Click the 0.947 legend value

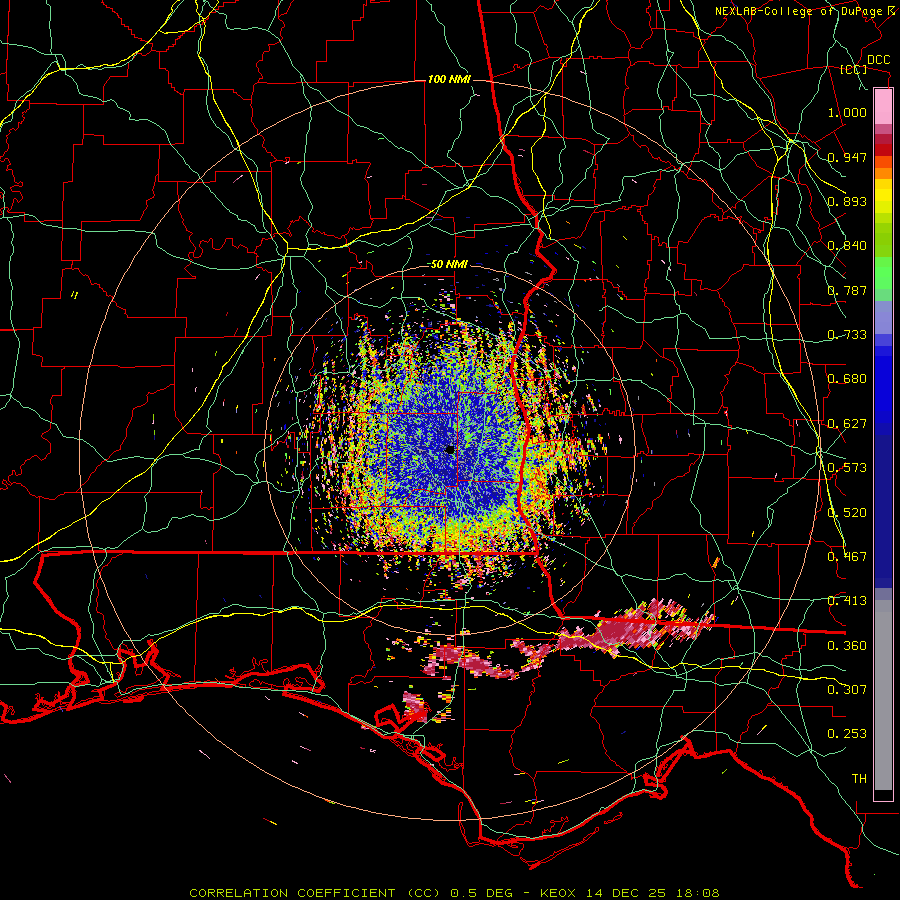[x=847, y=157]
